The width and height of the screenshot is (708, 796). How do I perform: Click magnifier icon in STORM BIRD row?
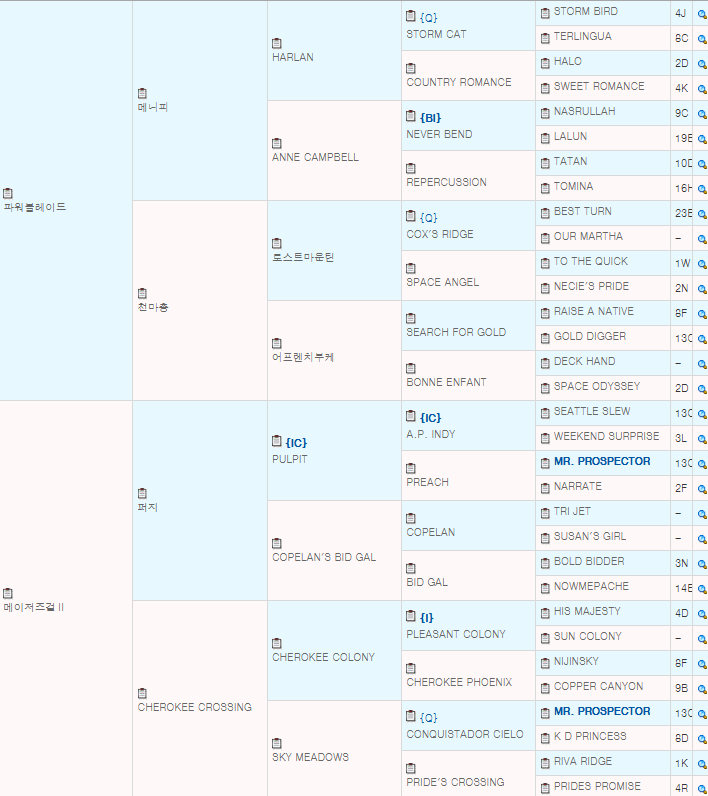[x=702, y=14]
